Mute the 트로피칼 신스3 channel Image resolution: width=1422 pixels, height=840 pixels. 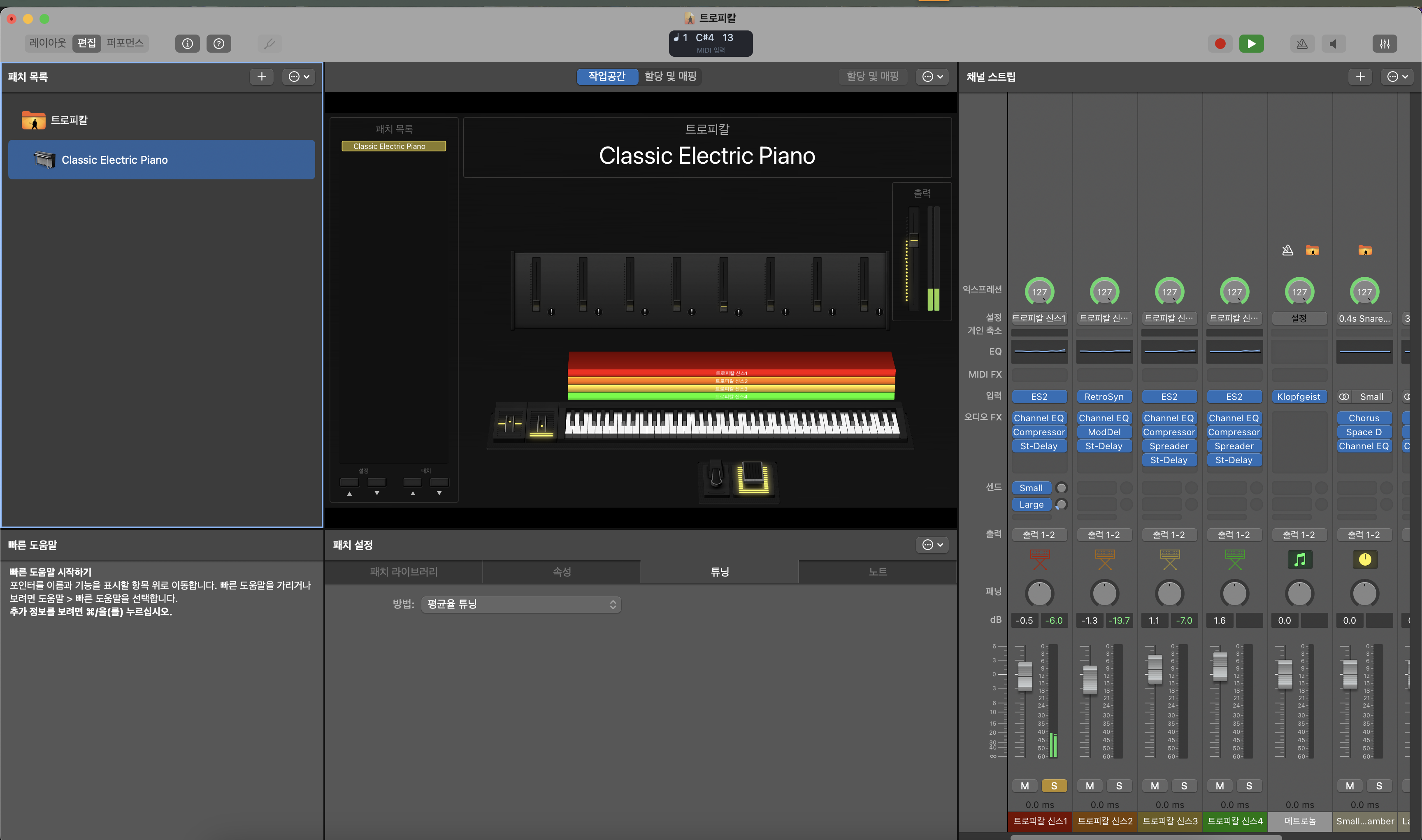pos(1155,786)
